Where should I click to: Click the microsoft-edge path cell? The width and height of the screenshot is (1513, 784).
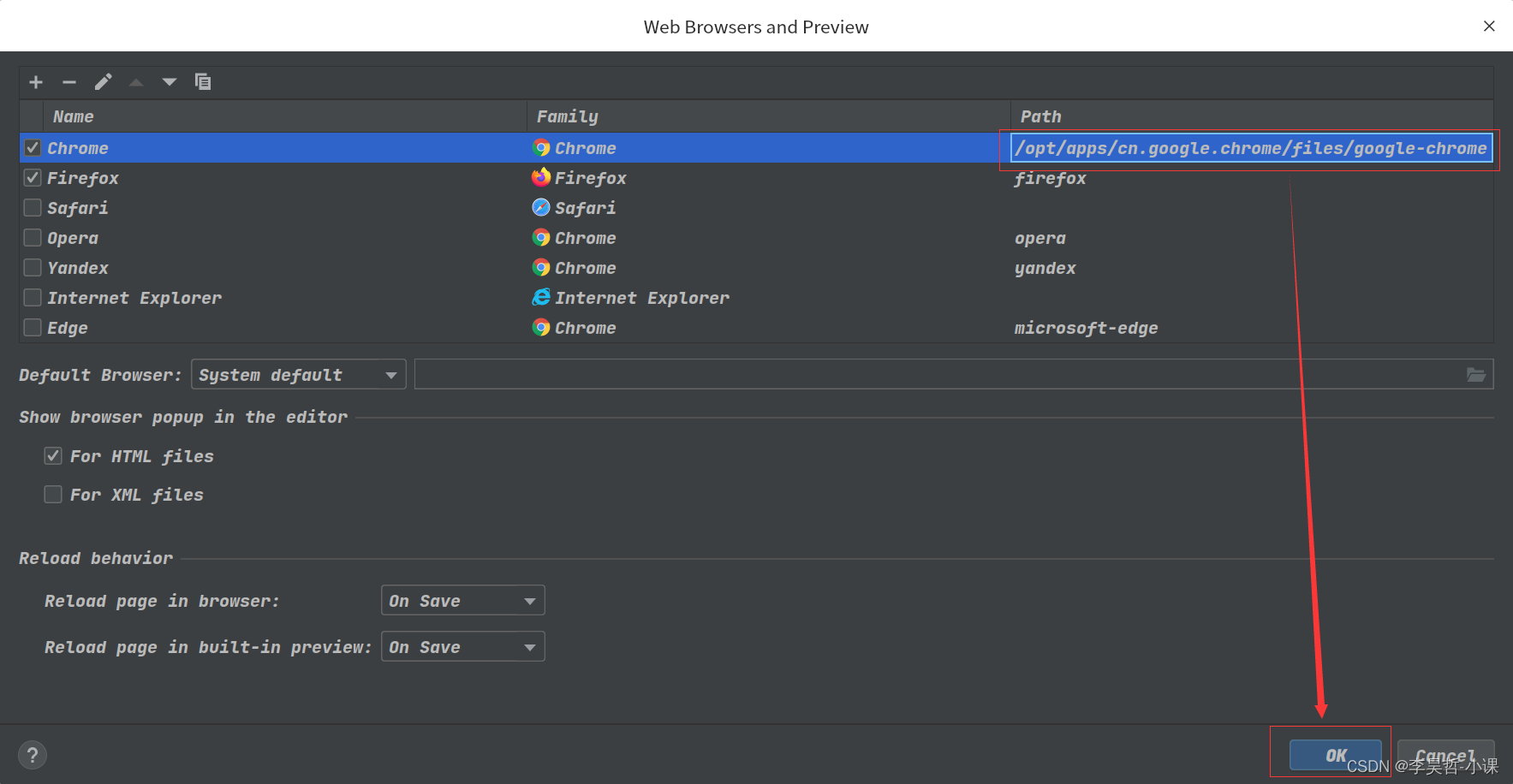(1087, 328)
